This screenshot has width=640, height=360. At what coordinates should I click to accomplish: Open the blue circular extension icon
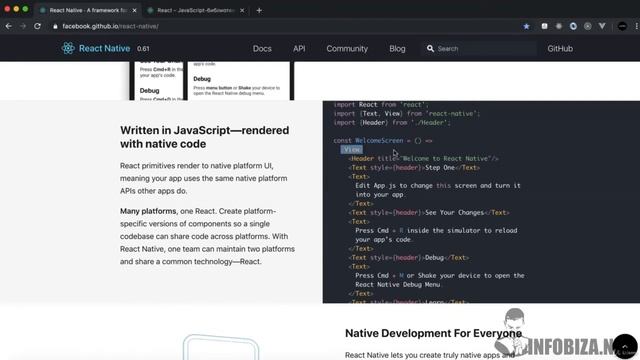[x=573, y=26]
